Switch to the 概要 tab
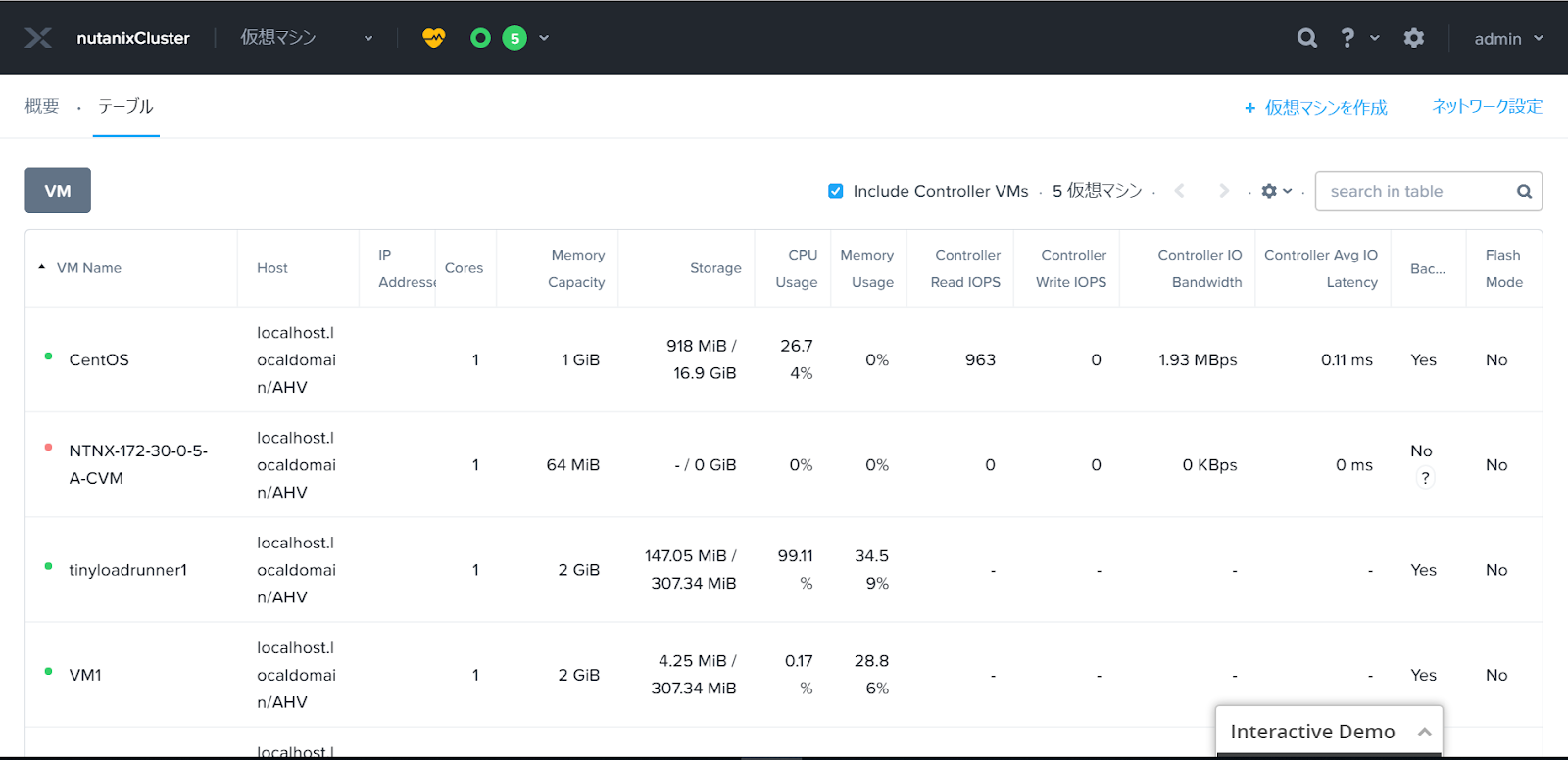The width and height of the screenshot is (1568, 760). click(x=42, y=106)
